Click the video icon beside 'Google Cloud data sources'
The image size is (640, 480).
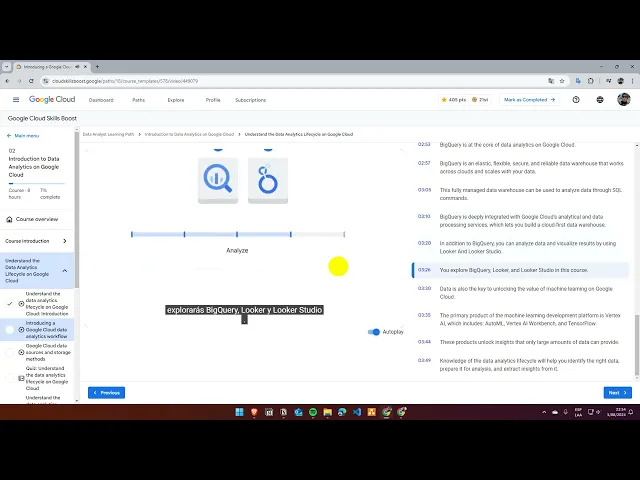(21, 352)
